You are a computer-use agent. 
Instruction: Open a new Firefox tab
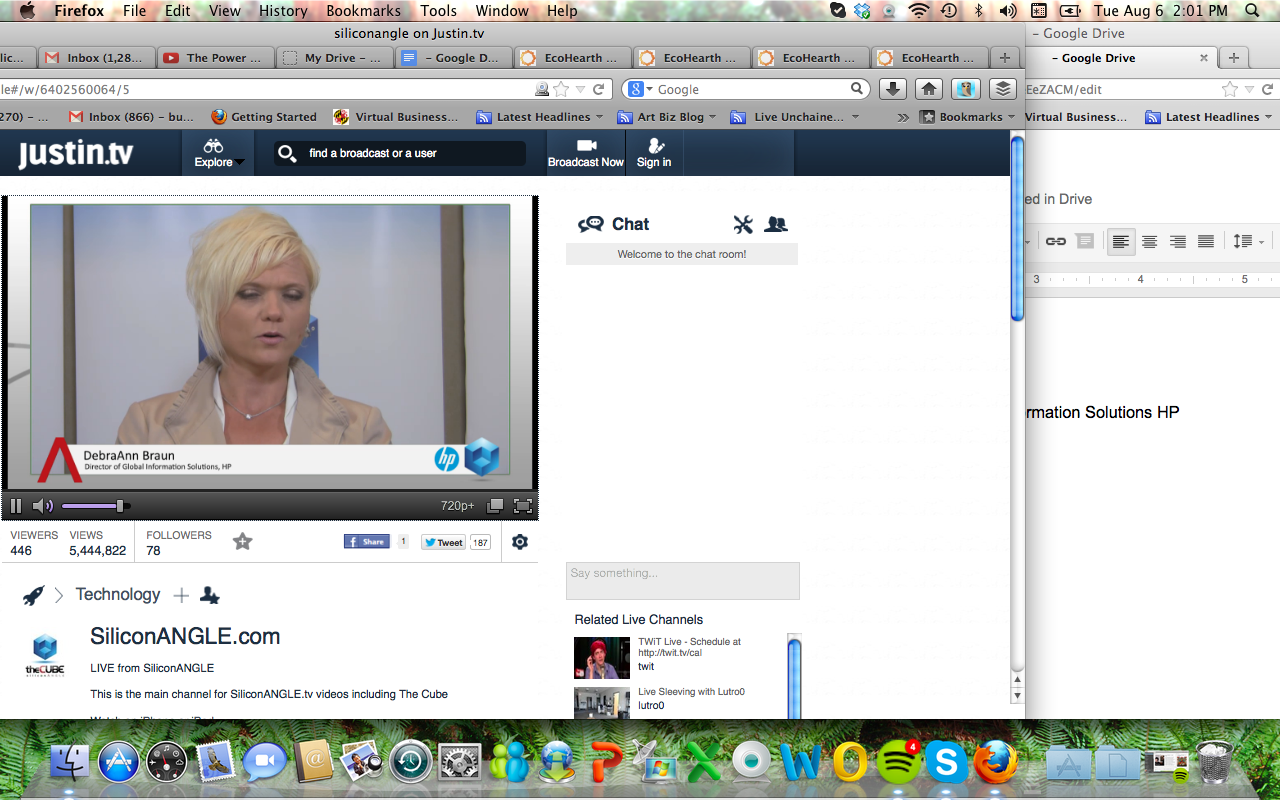(x=1005, y=57)
